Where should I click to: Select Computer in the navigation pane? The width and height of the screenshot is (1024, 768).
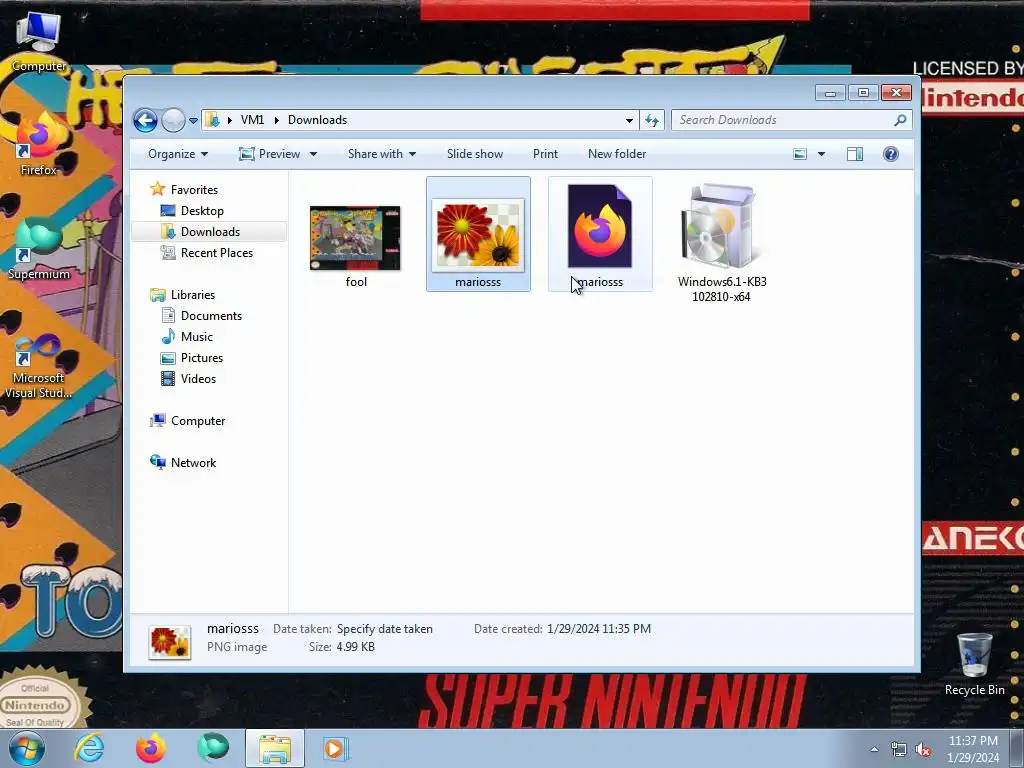click(x=198, y=421)
